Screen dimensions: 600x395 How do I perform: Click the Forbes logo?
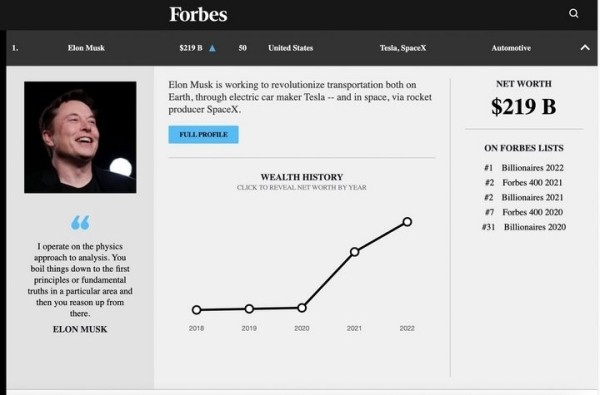[x=198, y=15]
